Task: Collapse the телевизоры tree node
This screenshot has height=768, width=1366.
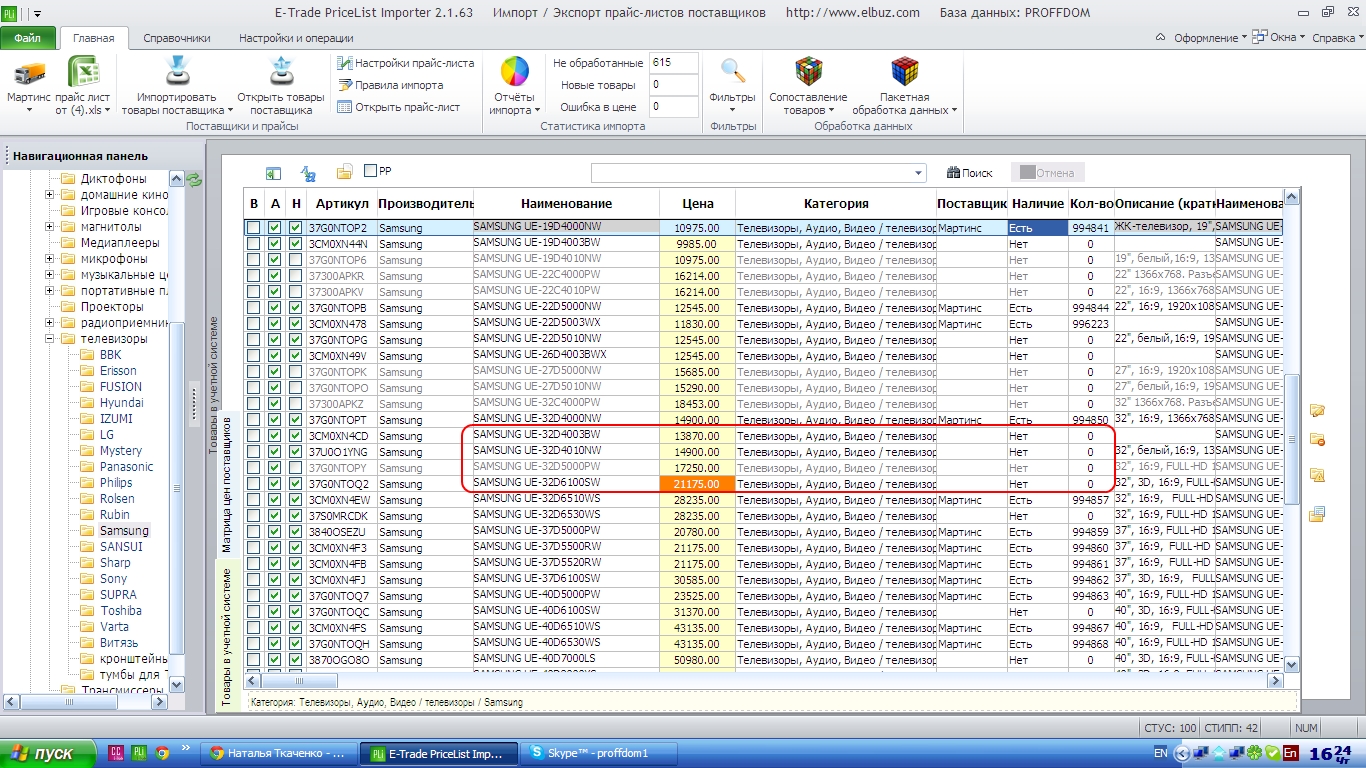Action: click(49, 339)
